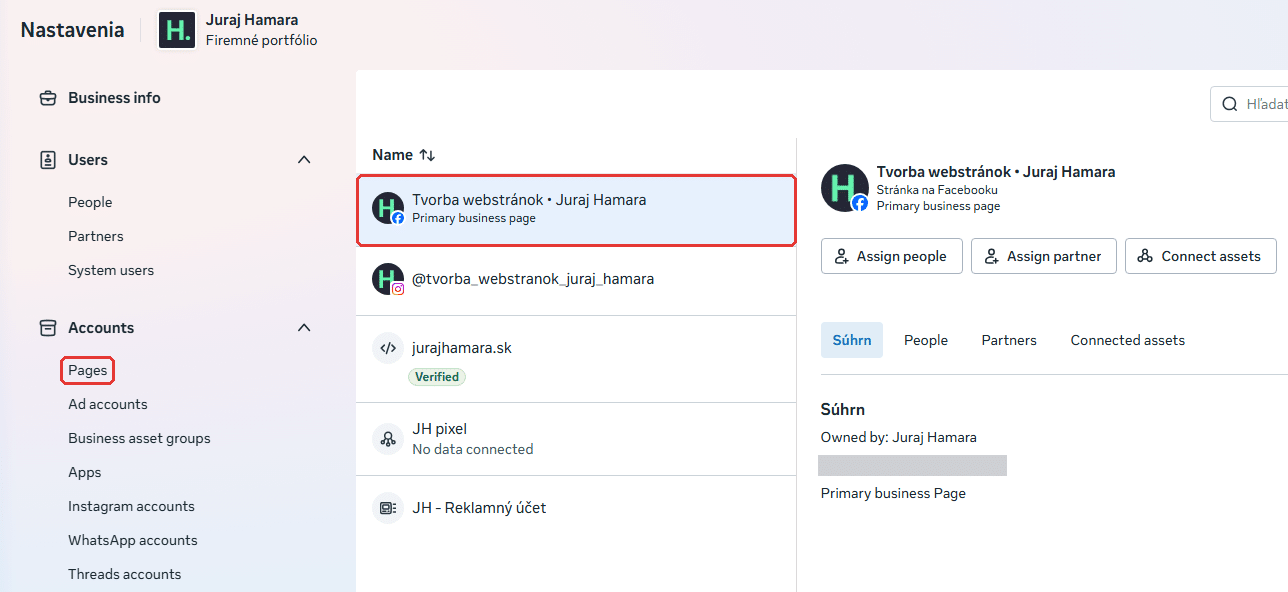1288x592 pixels.
Task: Click ad account icon beside JH - Reklamný účet
Action: pos(388,508)
